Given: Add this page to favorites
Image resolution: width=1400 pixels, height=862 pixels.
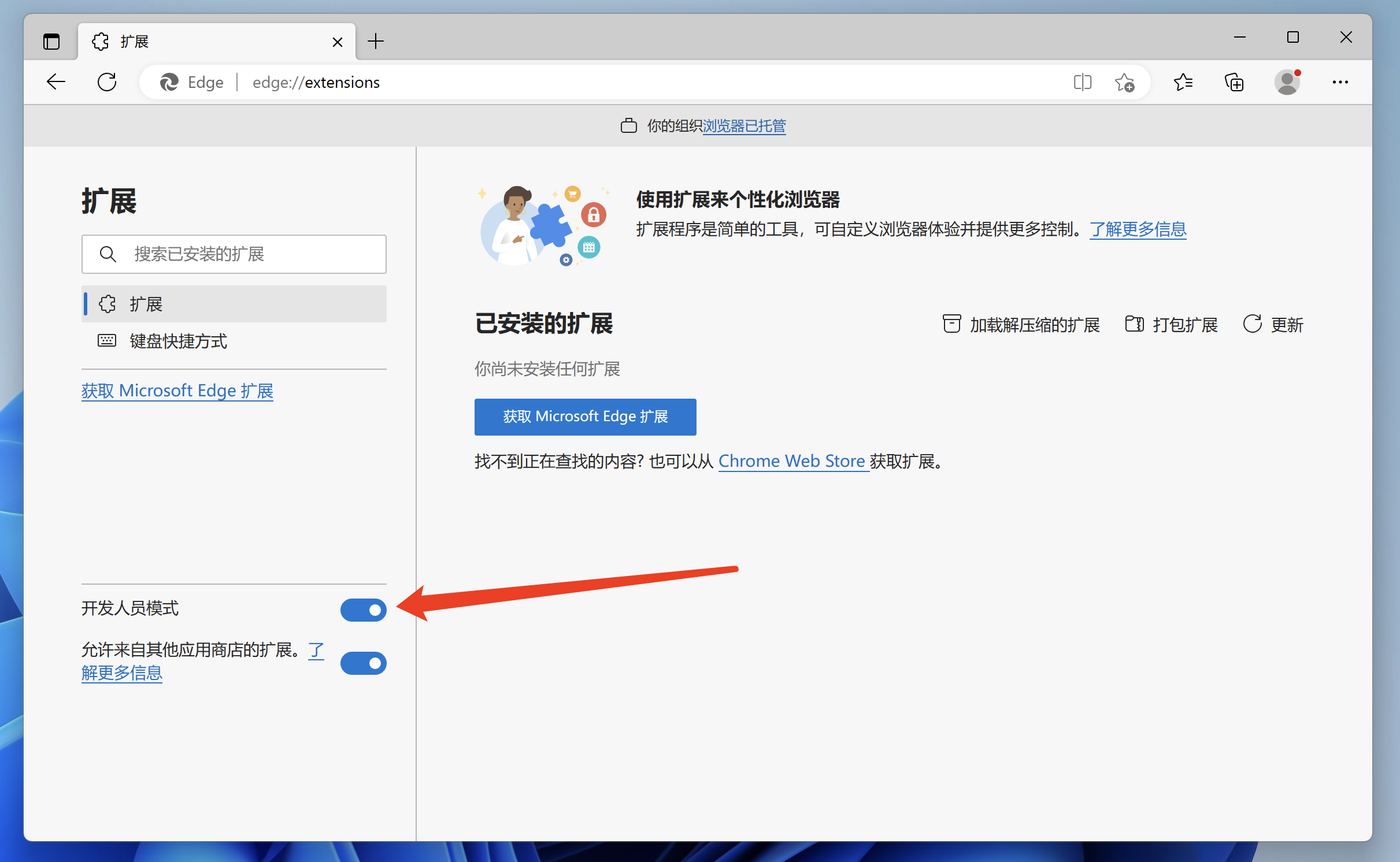Looking at the screenshot, I should point(1124,82).
